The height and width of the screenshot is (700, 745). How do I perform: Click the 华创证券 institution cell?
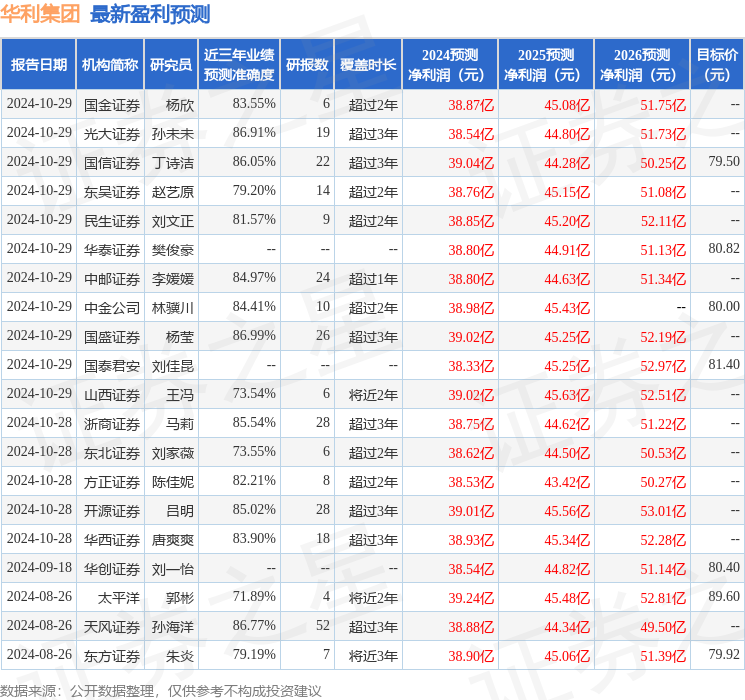coord(112,569)
